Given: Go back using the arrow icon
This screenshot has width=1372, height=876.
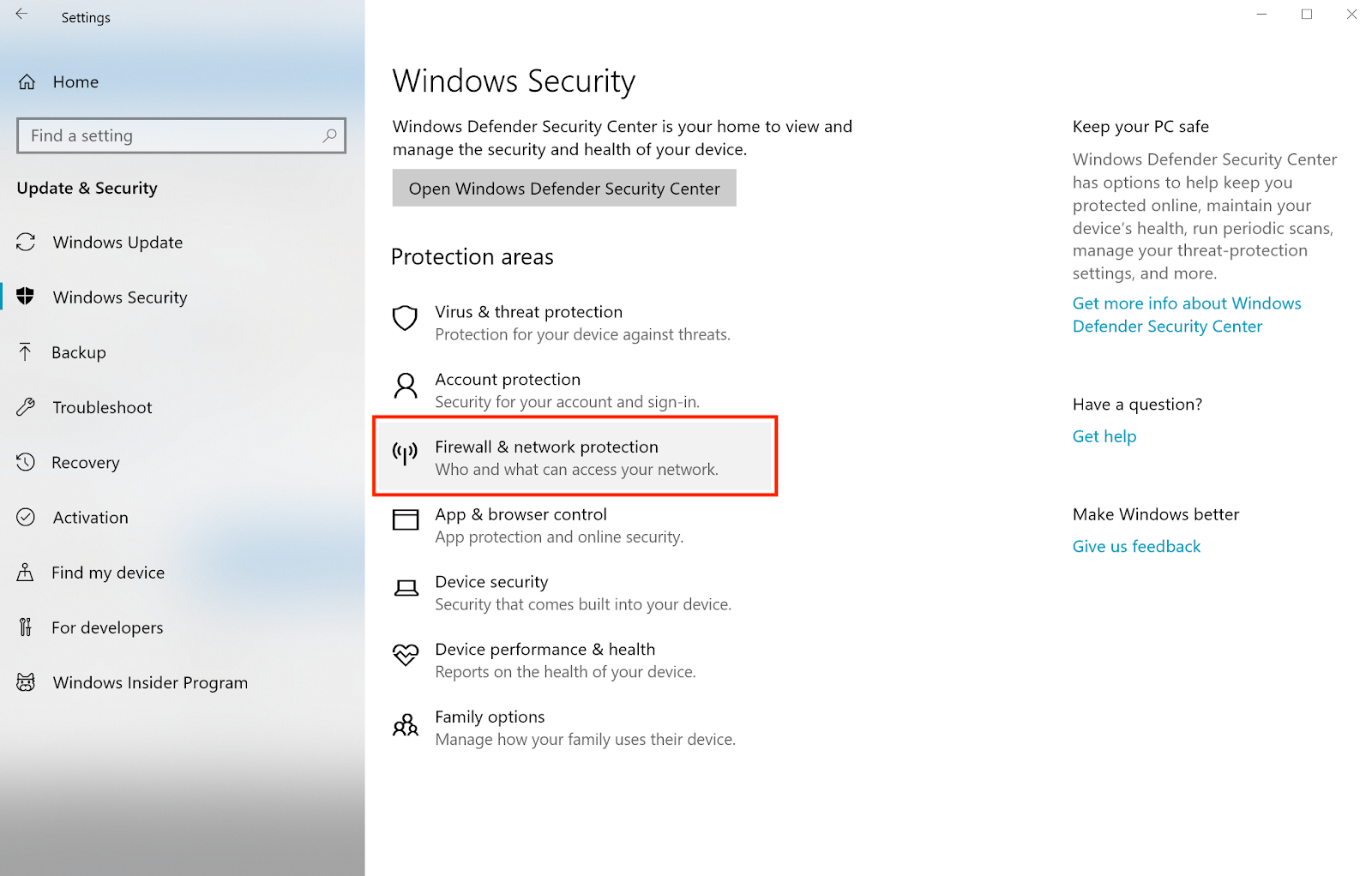Looking at the screenshot, I should pyautogui.click(x=21, y=14).
